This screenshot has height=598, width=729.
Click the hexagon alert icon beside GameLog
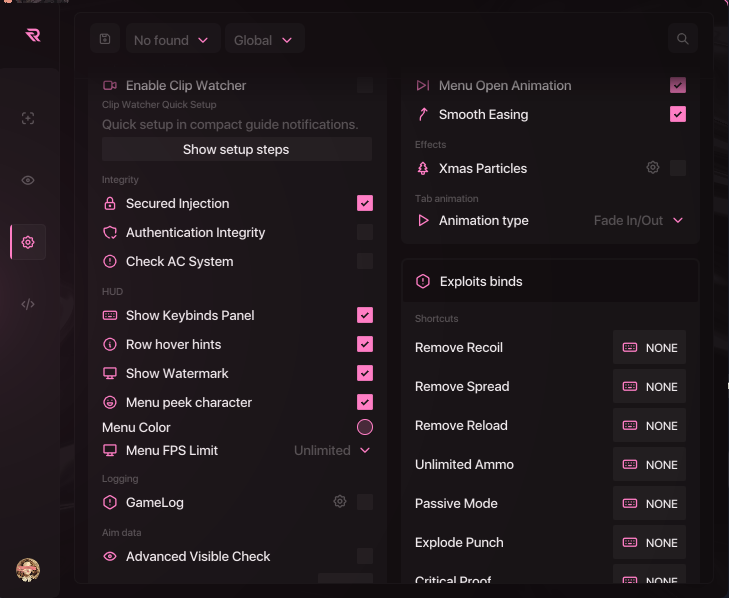click(x=110, y=502)
